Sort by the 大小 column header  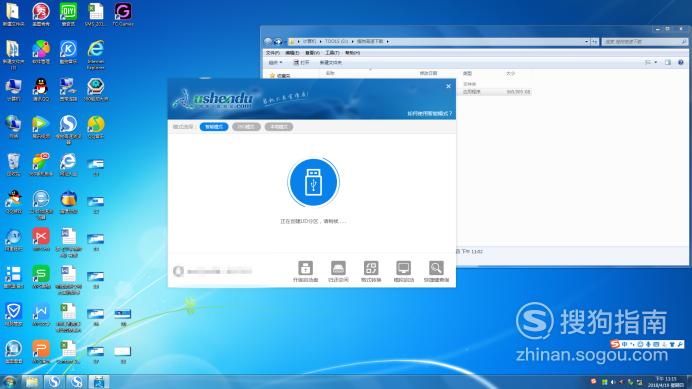(511, 73)
